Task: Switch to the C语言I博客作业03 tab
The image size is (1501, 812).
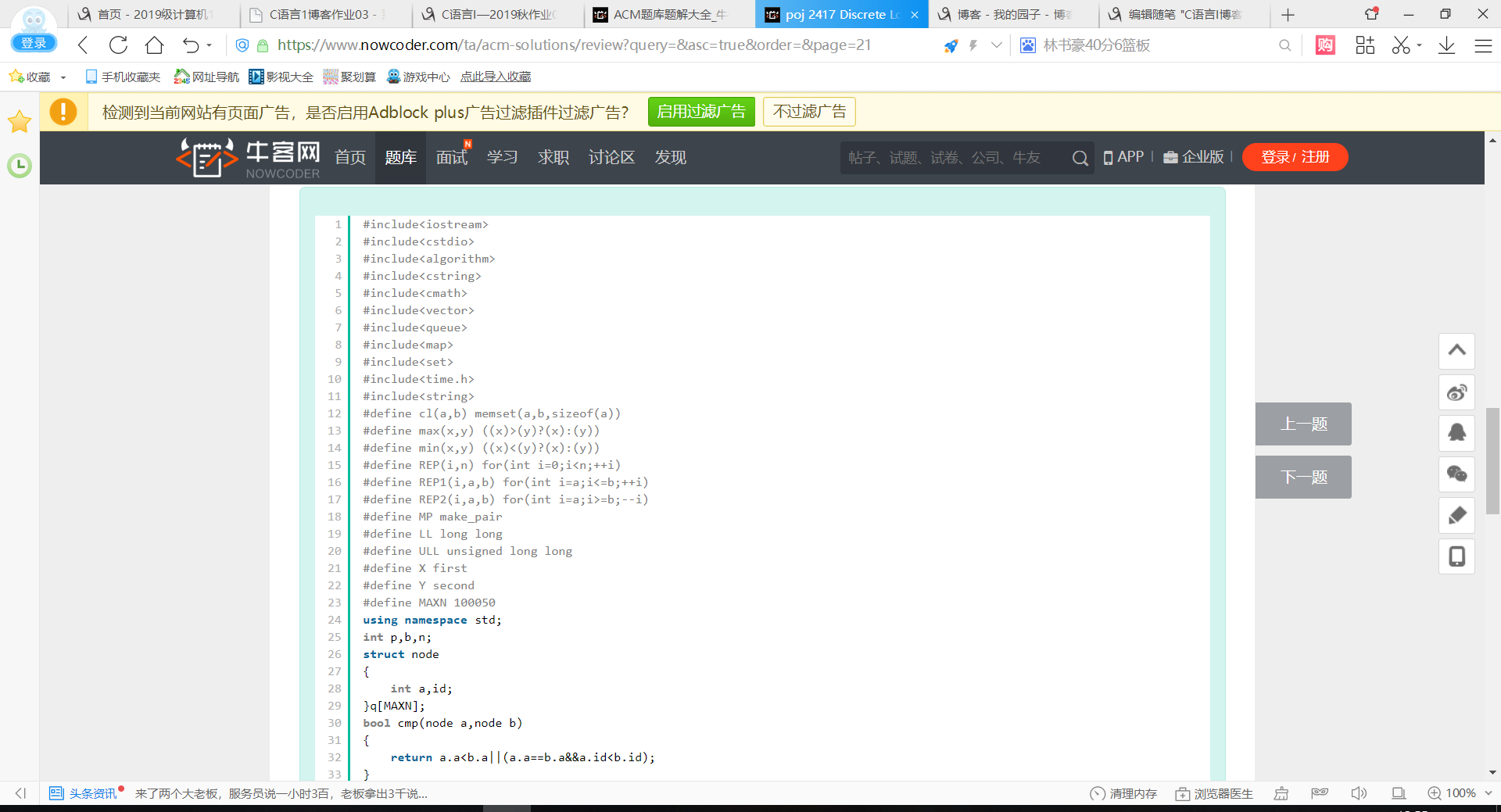Action: tap(325, 15)
